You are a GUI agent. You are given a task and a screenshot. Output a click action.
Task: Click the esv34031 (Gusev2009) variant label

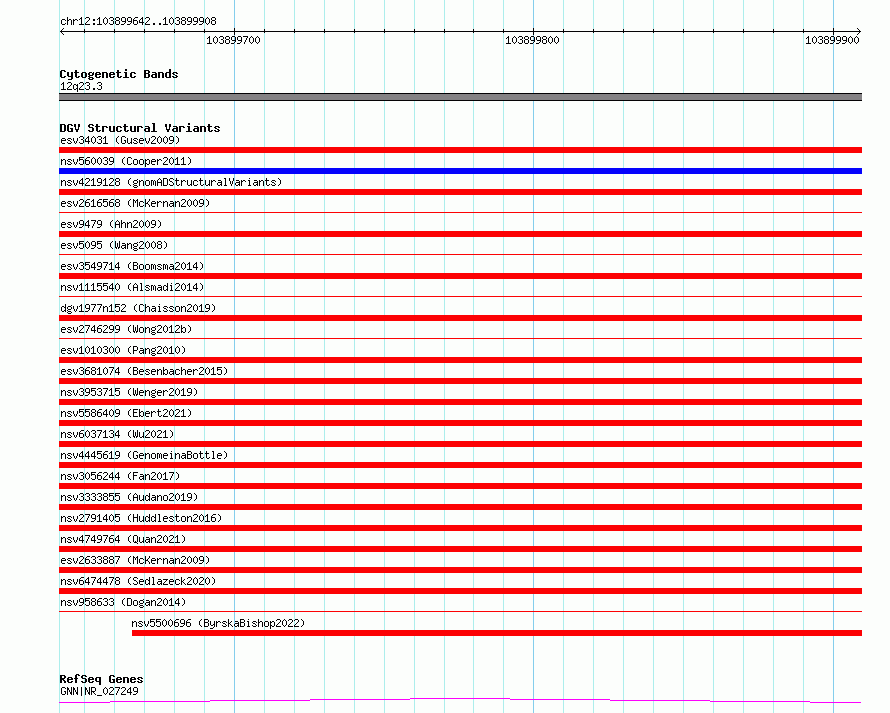120,140
